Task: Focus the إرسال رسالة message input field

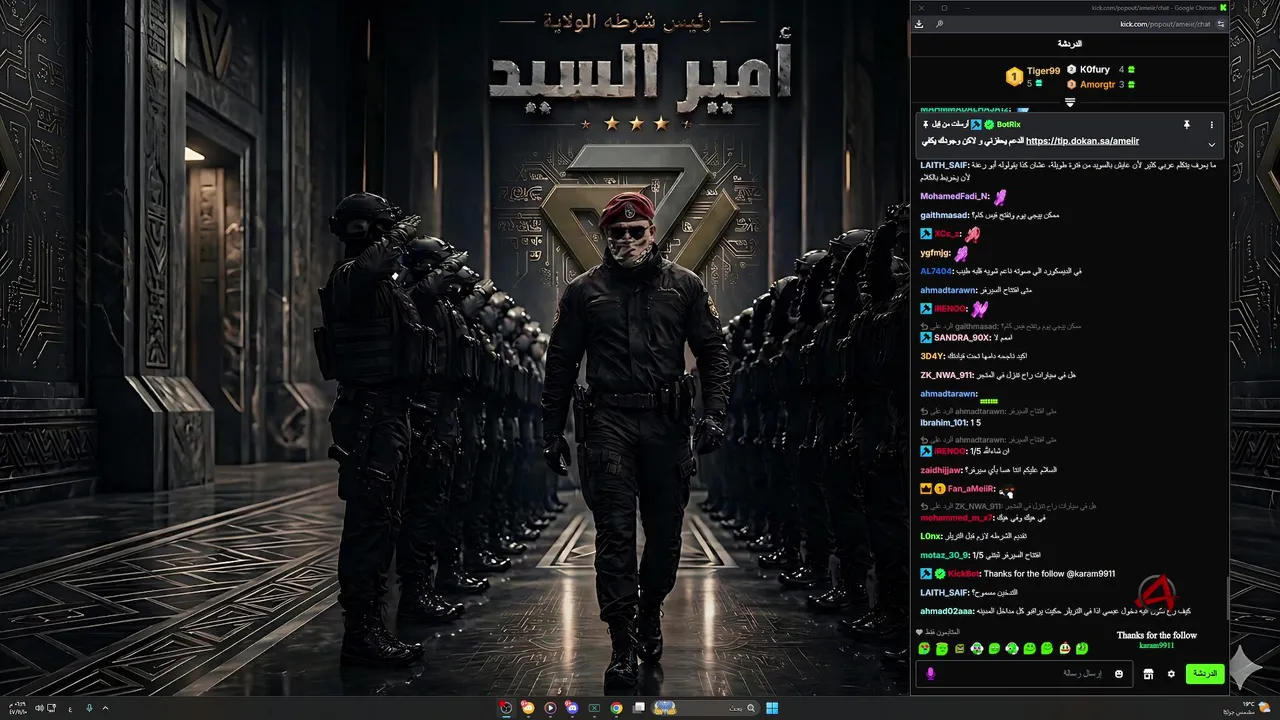Action: pyautogui.click(x=1025, y=674)
